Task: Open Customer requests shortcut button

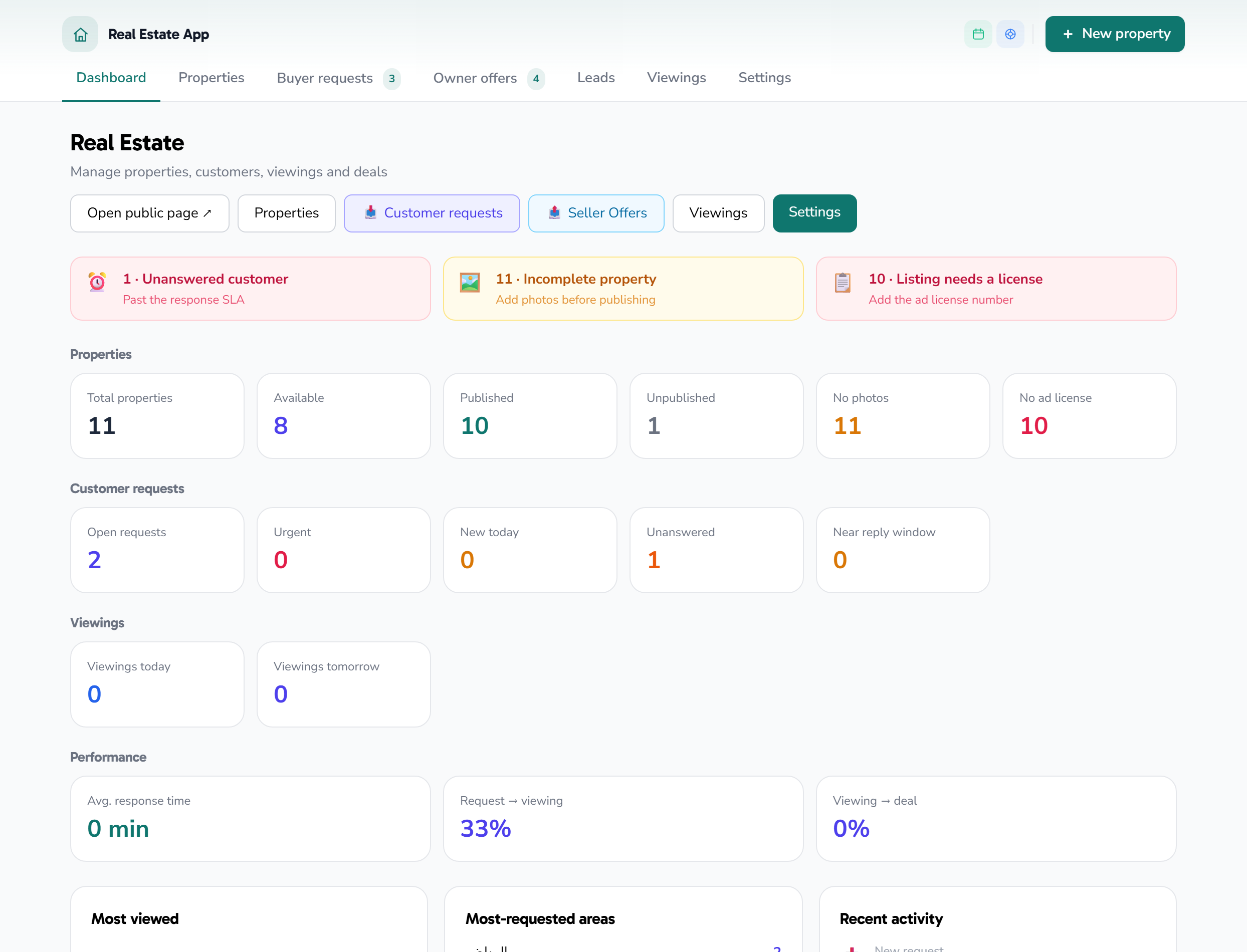Action: pos(432,213)
